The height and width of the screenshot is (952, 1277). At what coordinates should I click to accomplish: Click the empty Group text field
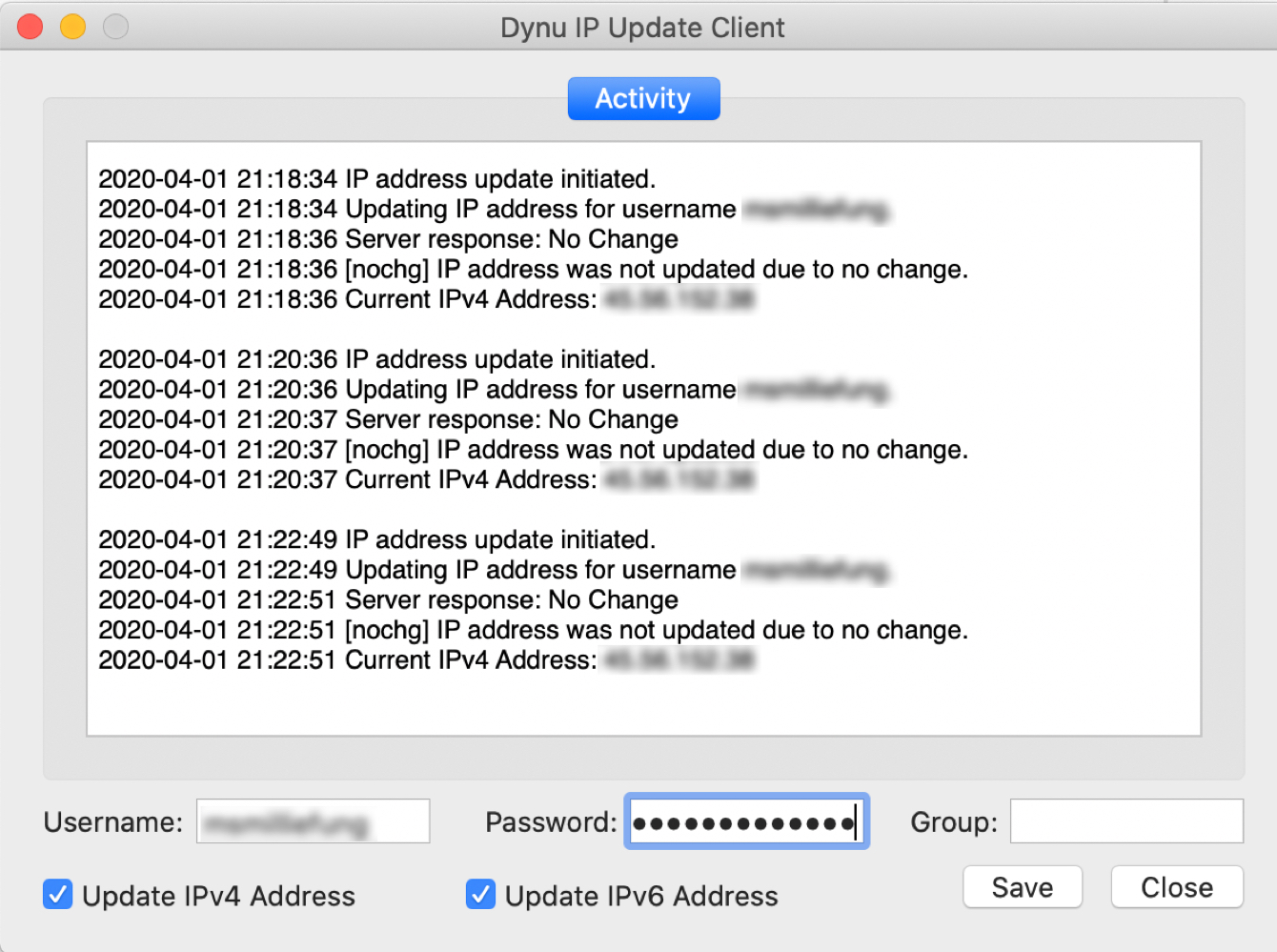pos(1125,821)
